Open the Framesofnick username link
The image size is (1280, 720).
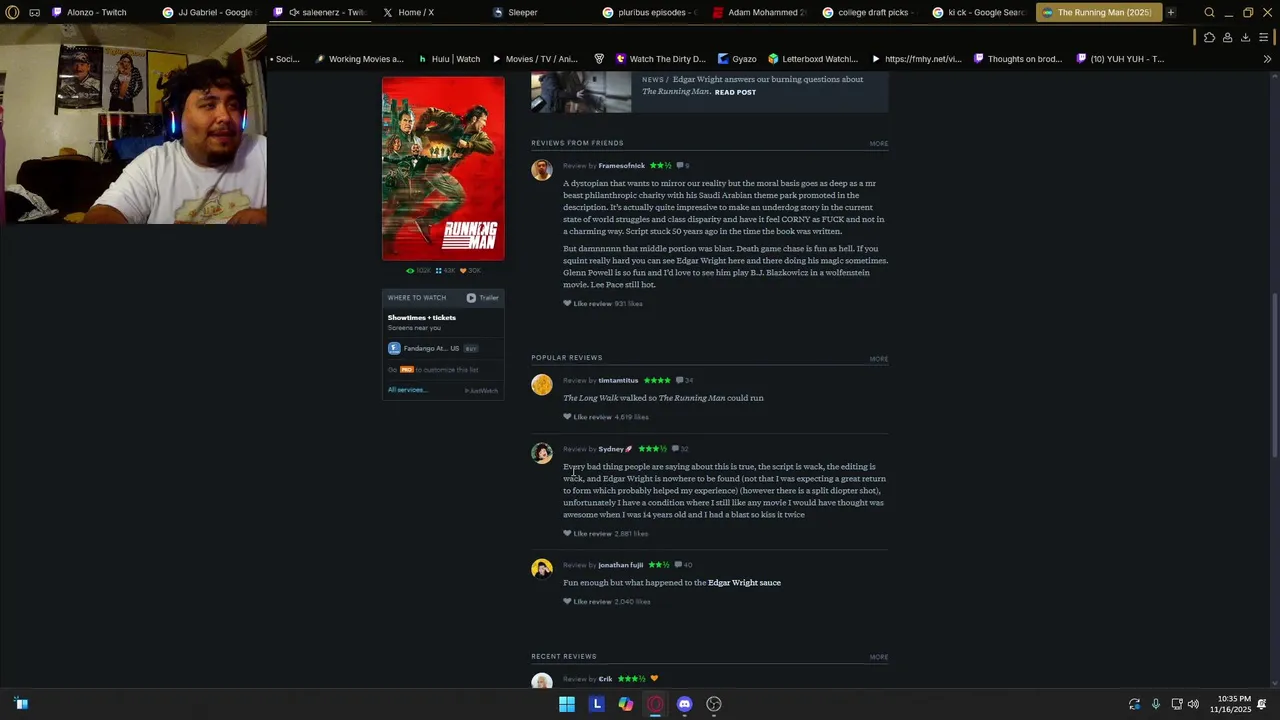621,166
